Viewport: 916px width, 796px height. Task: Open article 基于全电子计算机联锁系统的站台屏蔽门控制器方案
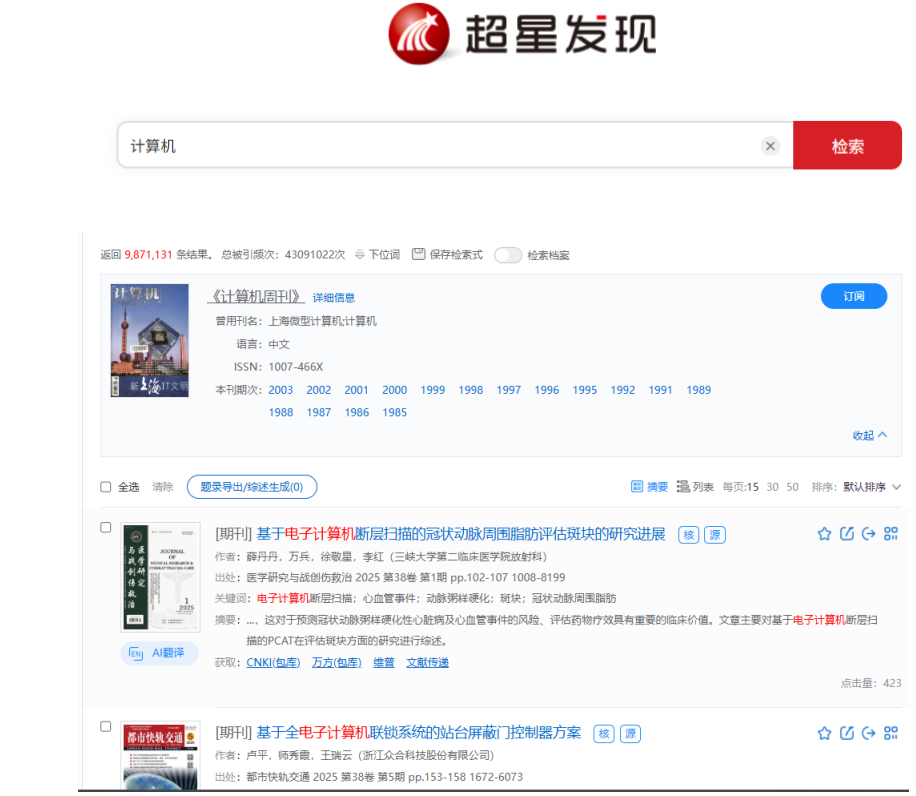pos(418,732)
